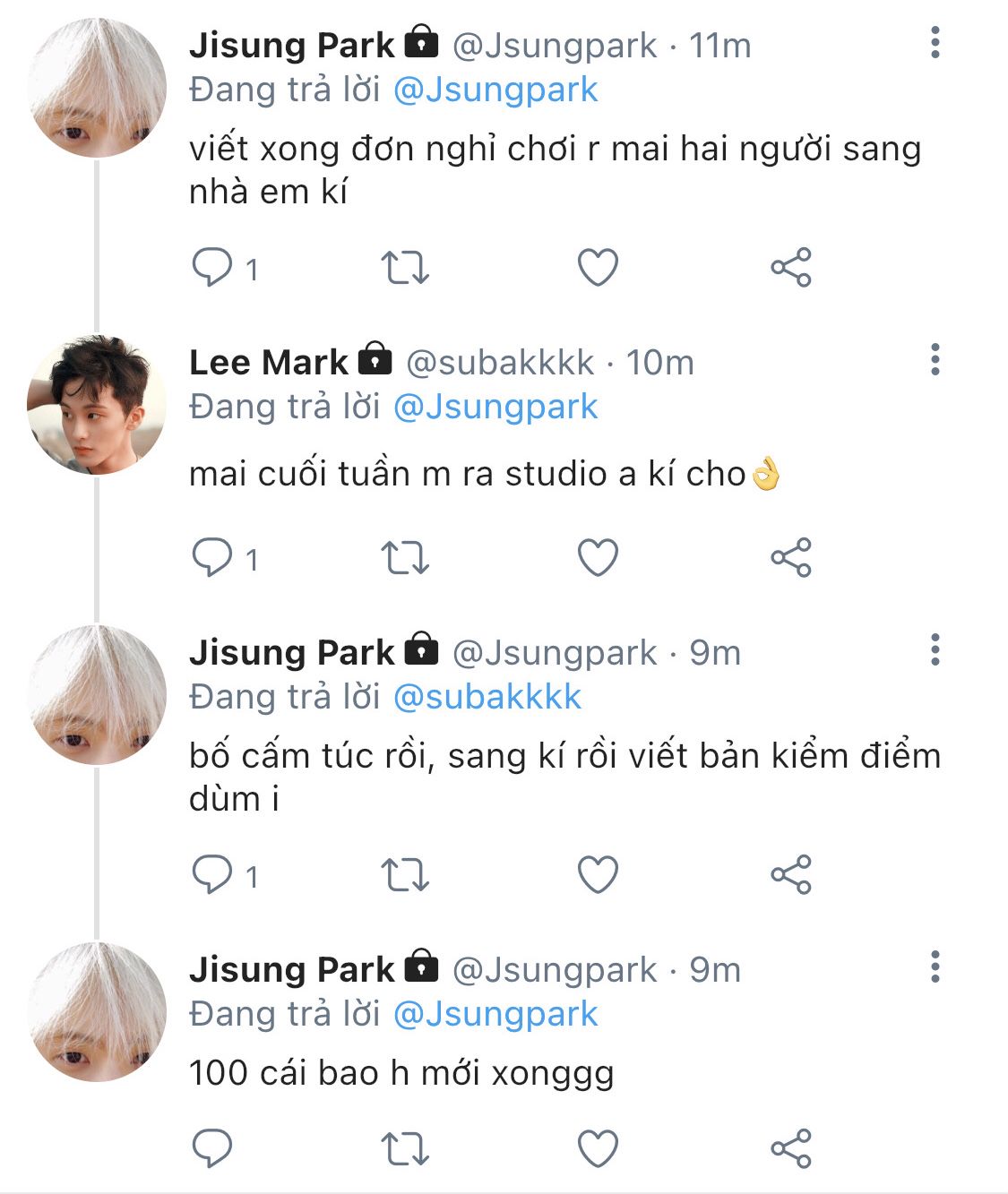Open more options on Jisung's 11m tweet
The width and height of the screenshot is (1008, 1194).
[935, 42]
